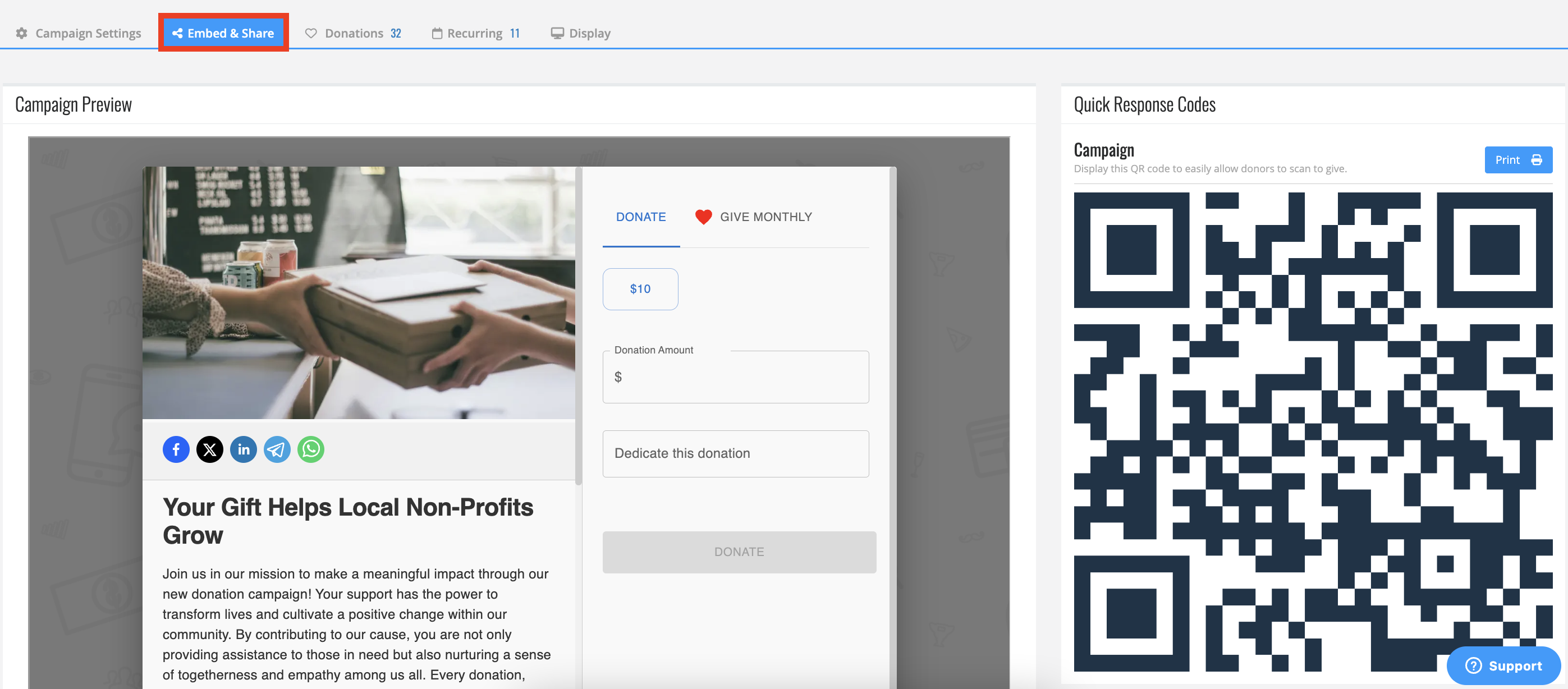This screenshot has width=1568, height=689.
Task: Click the Support question-mark icon
Action: click(1474, 665)
